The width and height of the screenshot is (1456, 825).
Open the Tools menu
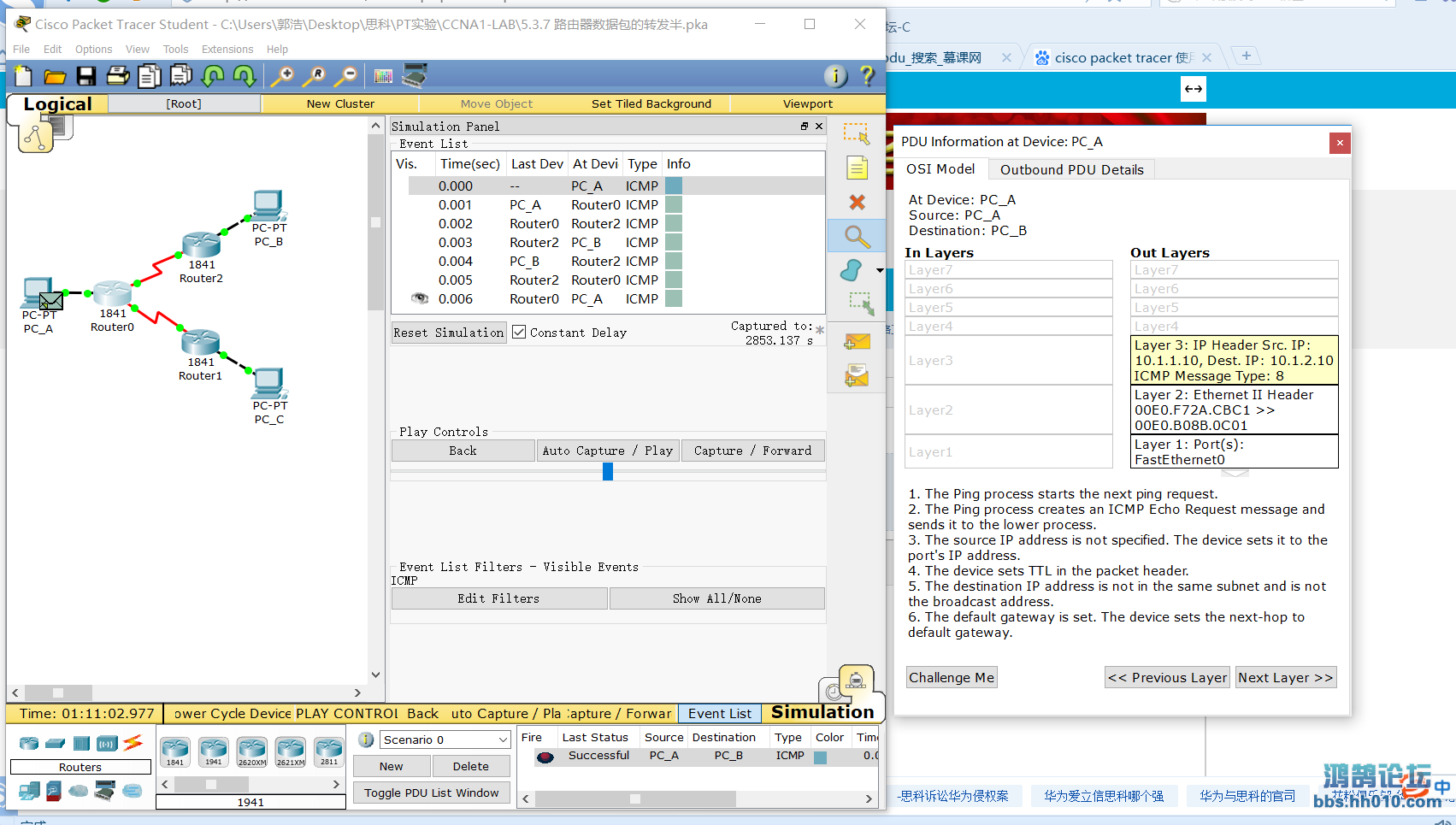(175, 50)
